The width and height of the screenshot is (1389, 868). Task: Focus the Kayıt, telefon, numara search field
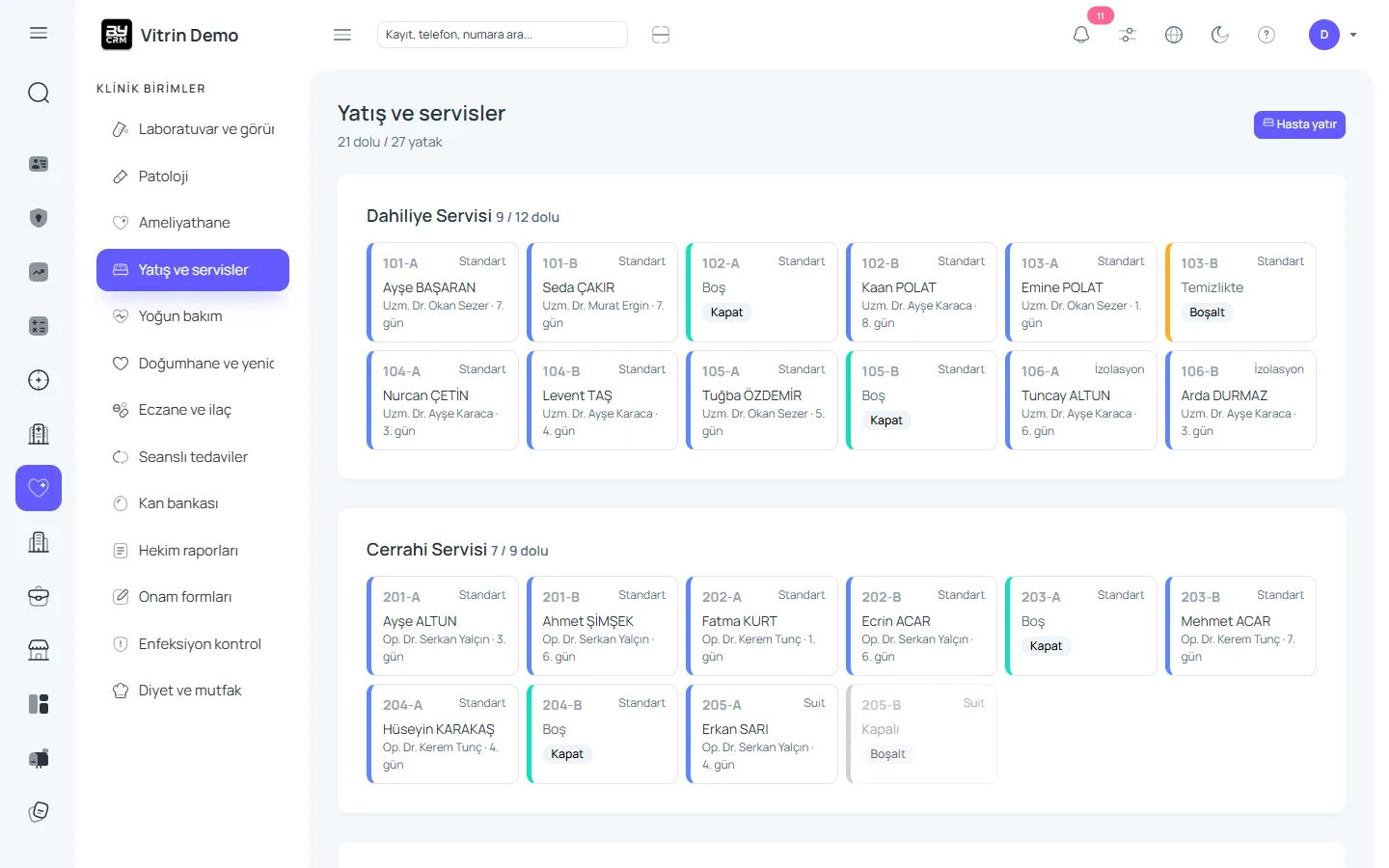coord(503,35)
